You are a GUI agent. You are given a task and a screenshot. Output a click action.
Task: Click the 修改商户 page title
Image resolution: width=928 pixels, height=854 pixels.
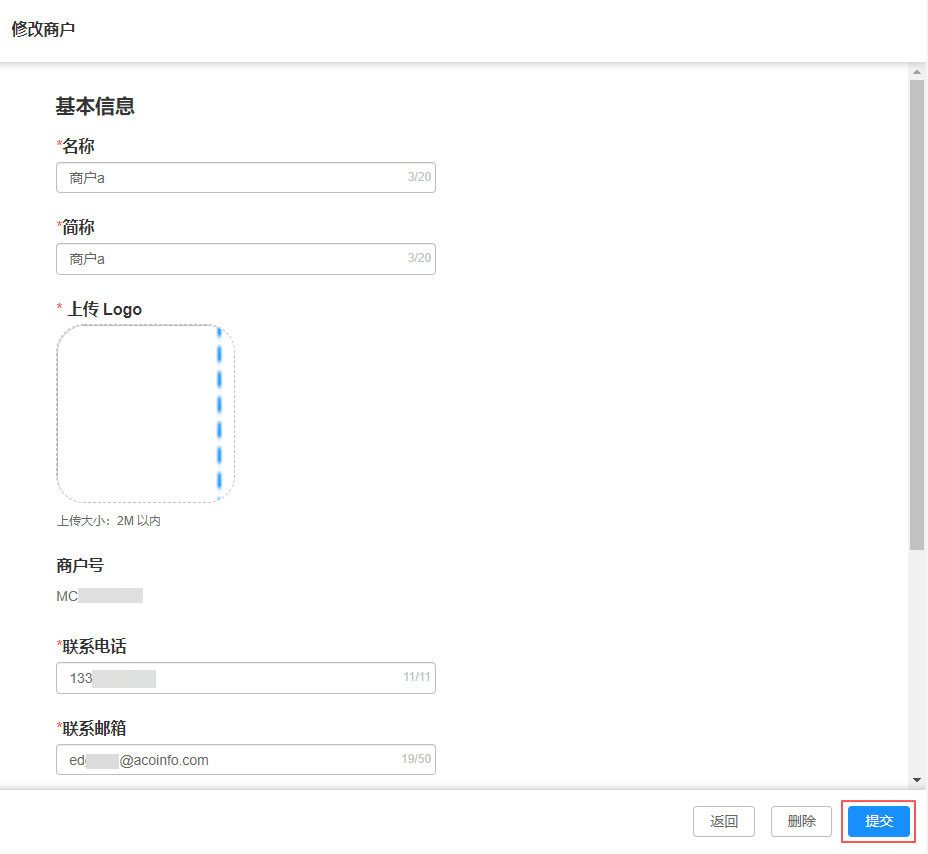pos(43,29)
